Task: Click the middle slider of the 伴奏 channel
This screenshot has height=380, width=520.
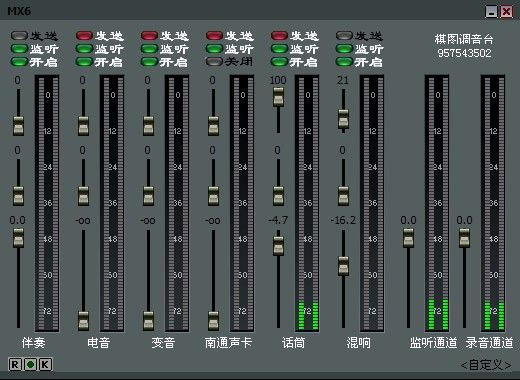Action: coord(18,196)
